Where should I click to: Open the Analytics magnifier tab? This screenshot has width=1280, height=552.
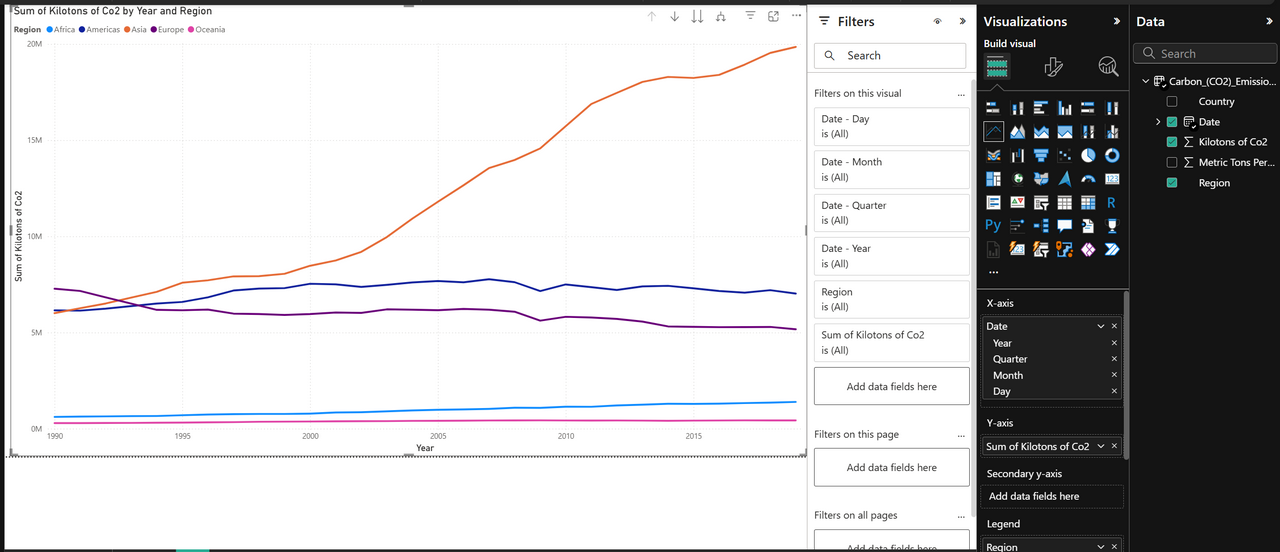click(x=1108, y=67)
